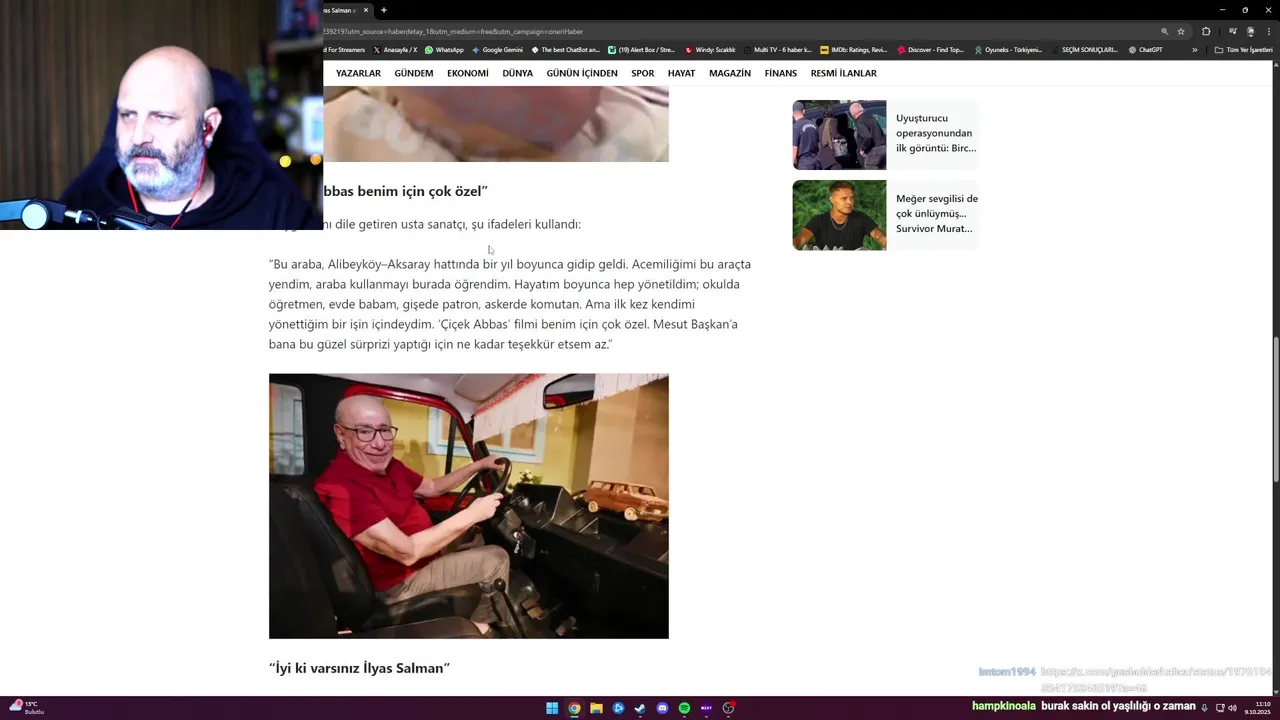The height and width of the screenshot is (720, 1280).
Task: Open RESMİ İLANLAR menu item
Action: (x=844, y=73)
